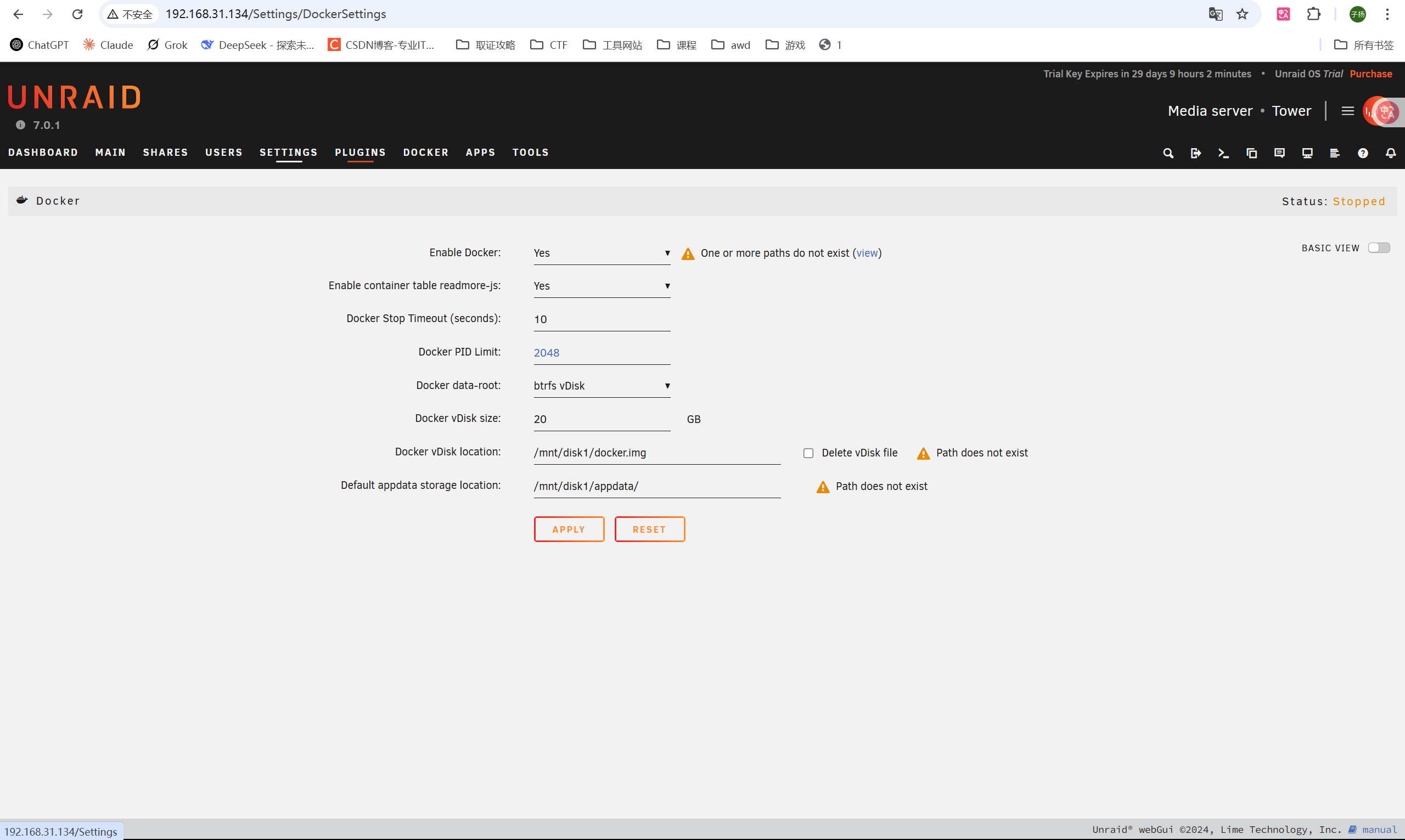Open the USERS tab
Image resolution: width=1405 pixels, height=840 pixels.
223,153
